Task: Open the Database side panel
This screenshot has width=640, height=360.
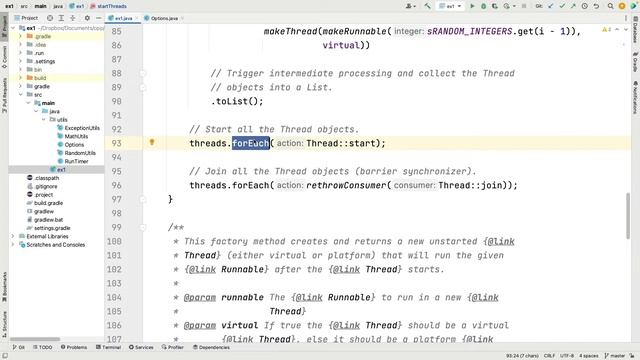Action: 636,29
